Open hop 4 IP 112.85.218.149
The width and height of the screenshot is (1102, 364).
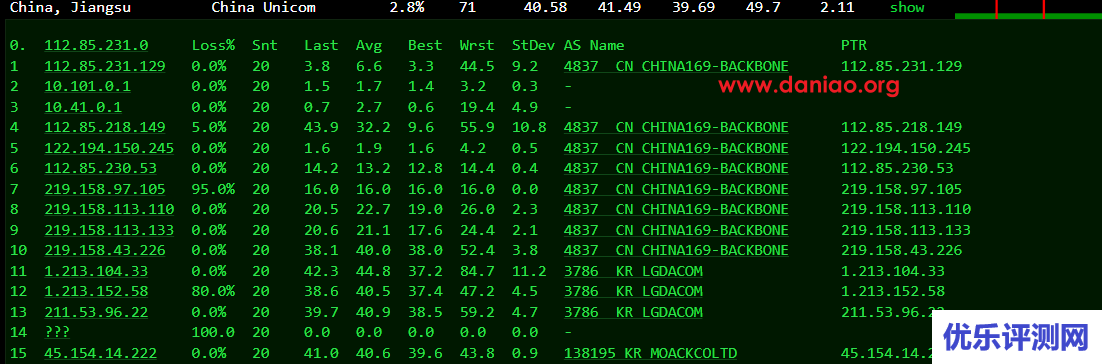coord(105,127)
